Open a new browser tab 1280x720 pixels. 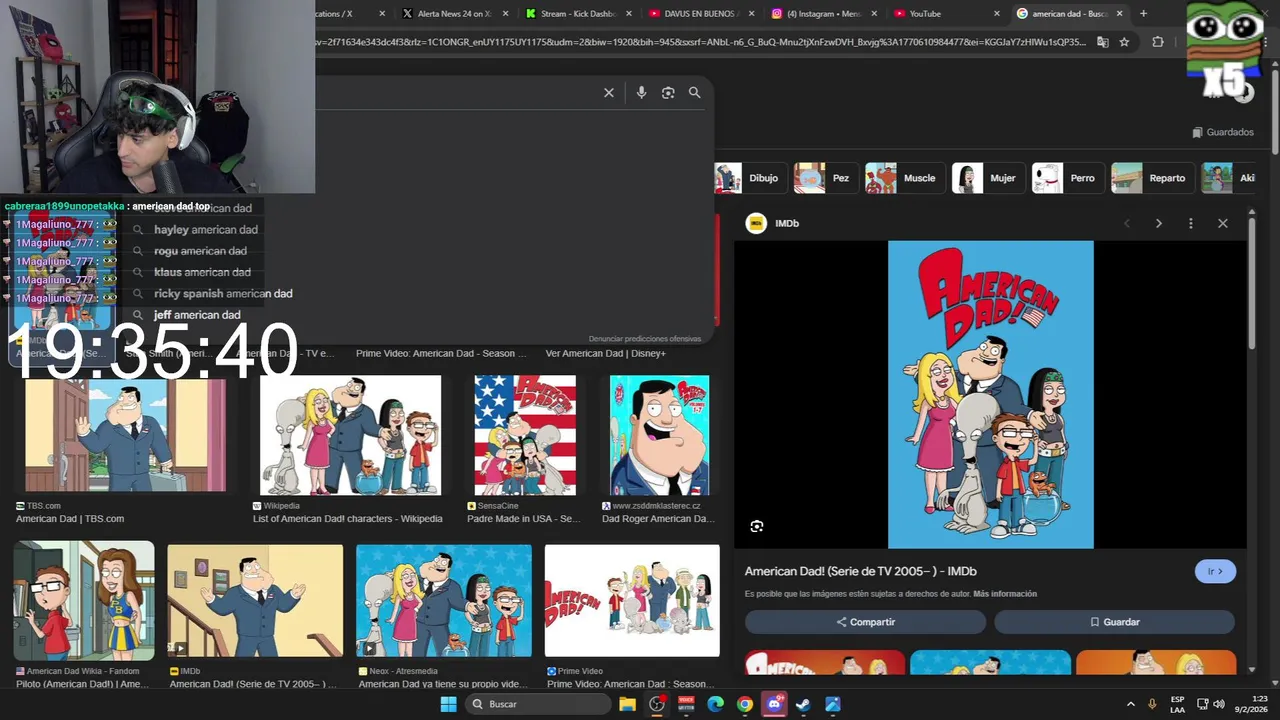click(x=1143, y=13)
